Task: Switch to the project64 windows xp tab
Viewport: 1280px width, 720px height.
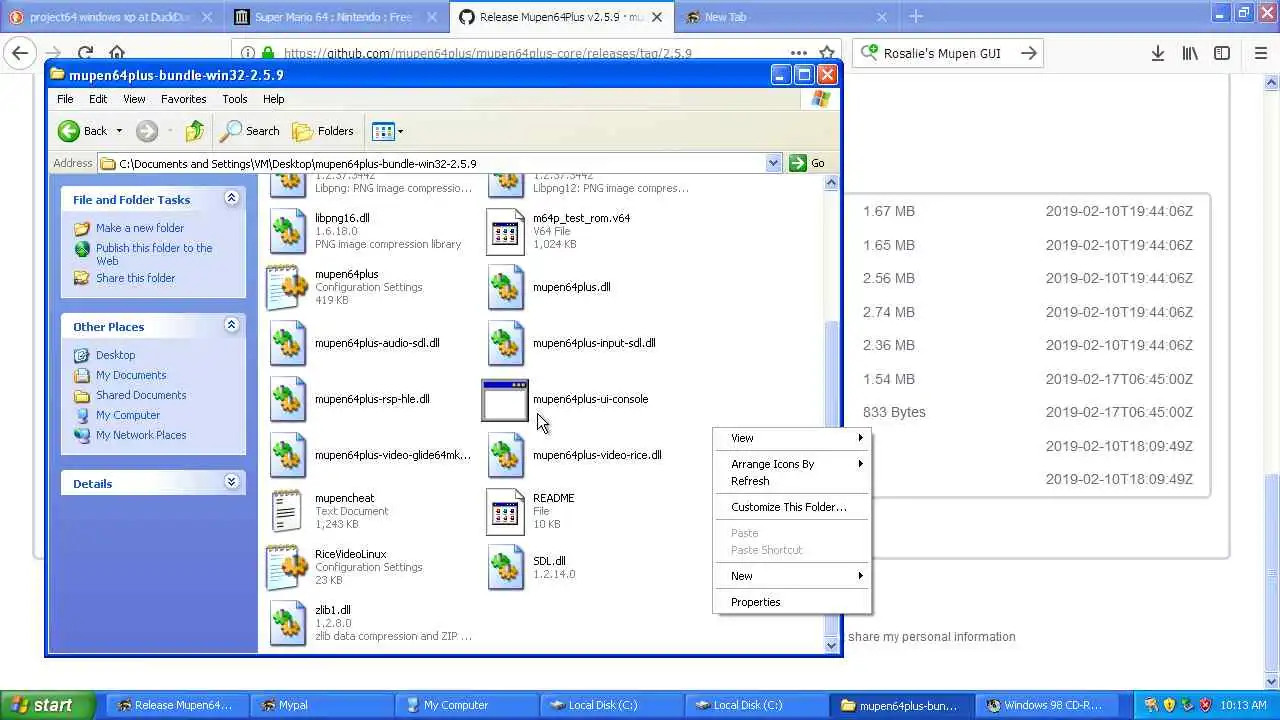Action: [110, 17]
